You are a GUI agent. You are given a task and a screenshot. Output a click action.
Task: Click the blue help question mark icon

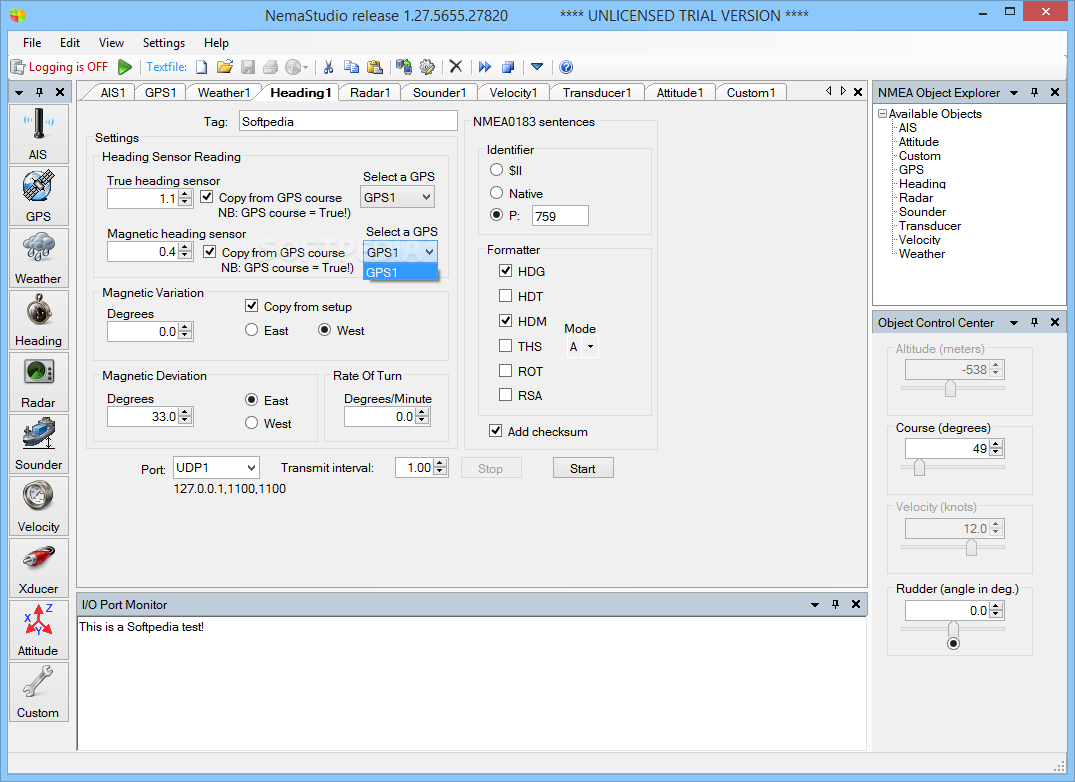point(566,66)
